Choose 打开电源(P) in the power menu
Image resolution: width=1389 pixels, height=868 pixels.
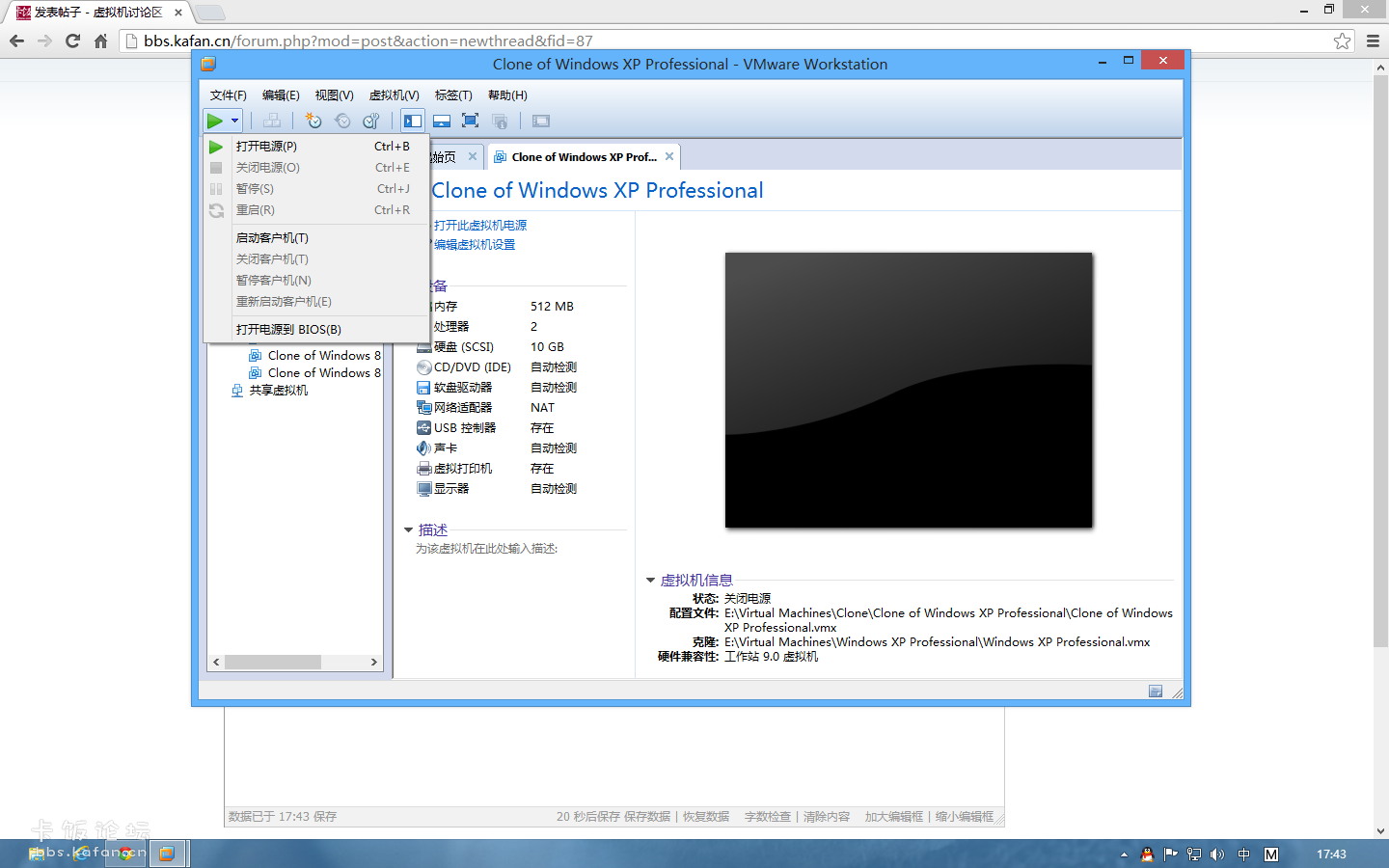coord(316,147)
